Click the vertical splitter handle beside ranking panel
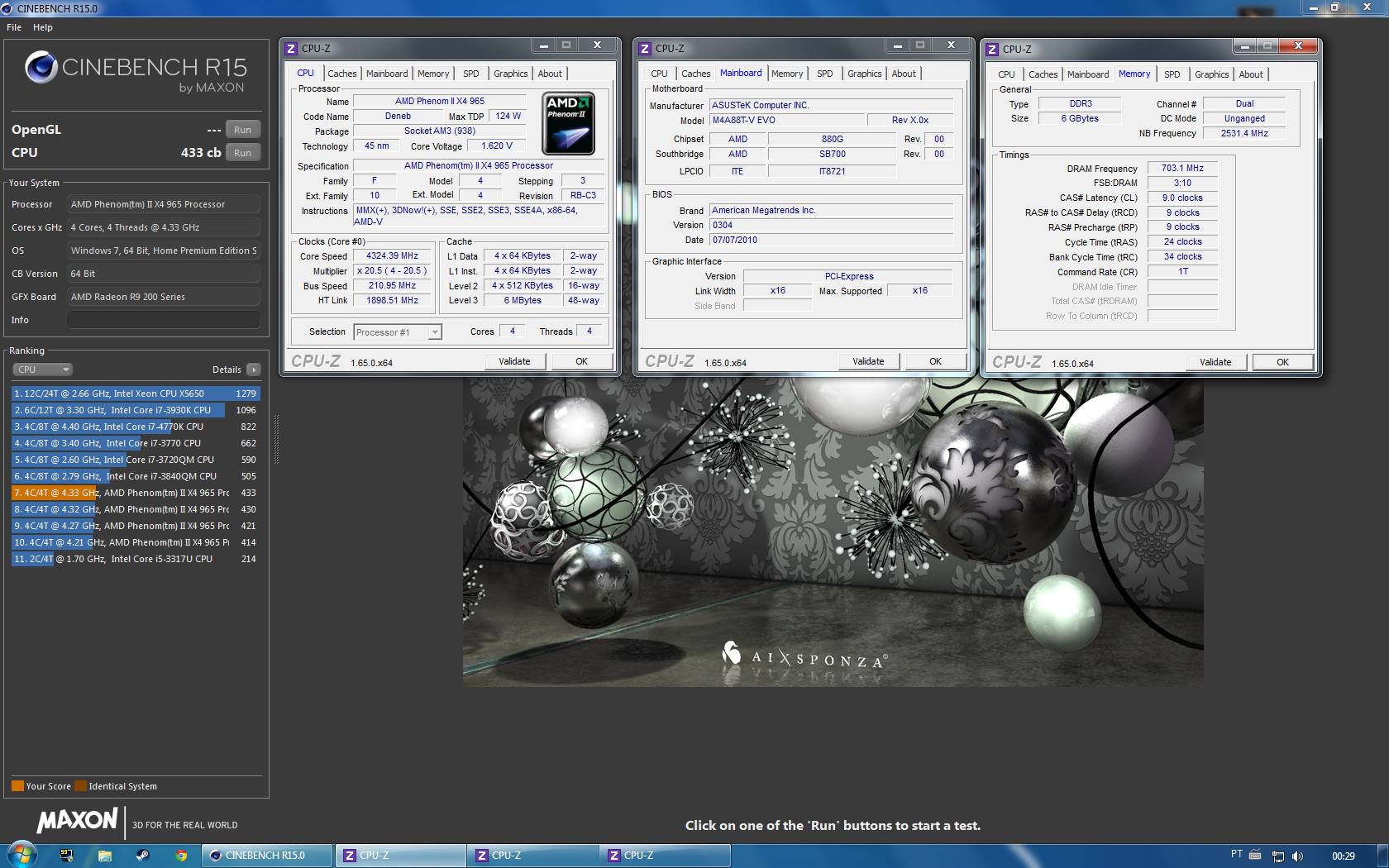Viewport: 1389px width, 868px height. [x=276, y=438]
